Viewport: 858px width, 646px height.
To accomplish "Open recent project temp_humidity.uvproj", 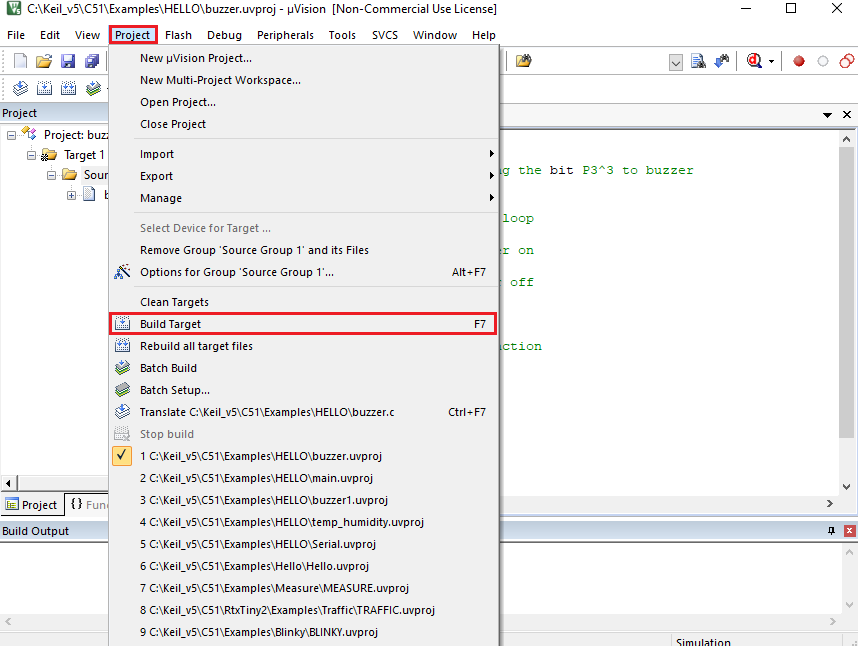I will (304, 522).
